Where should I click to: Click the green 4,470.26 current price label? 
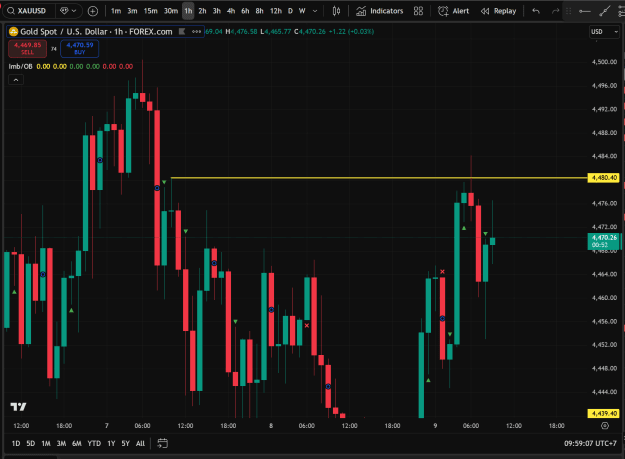(603, 241)
